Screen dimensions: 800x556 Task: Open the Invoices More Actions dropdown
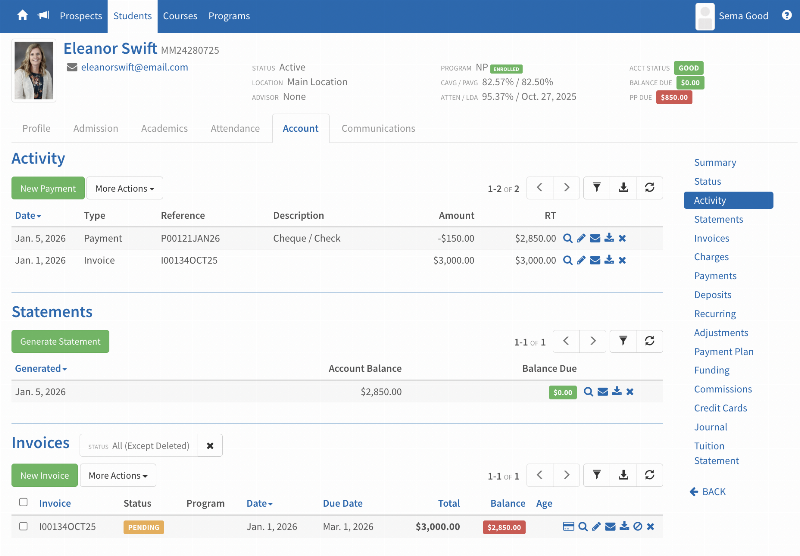point(117,476)
